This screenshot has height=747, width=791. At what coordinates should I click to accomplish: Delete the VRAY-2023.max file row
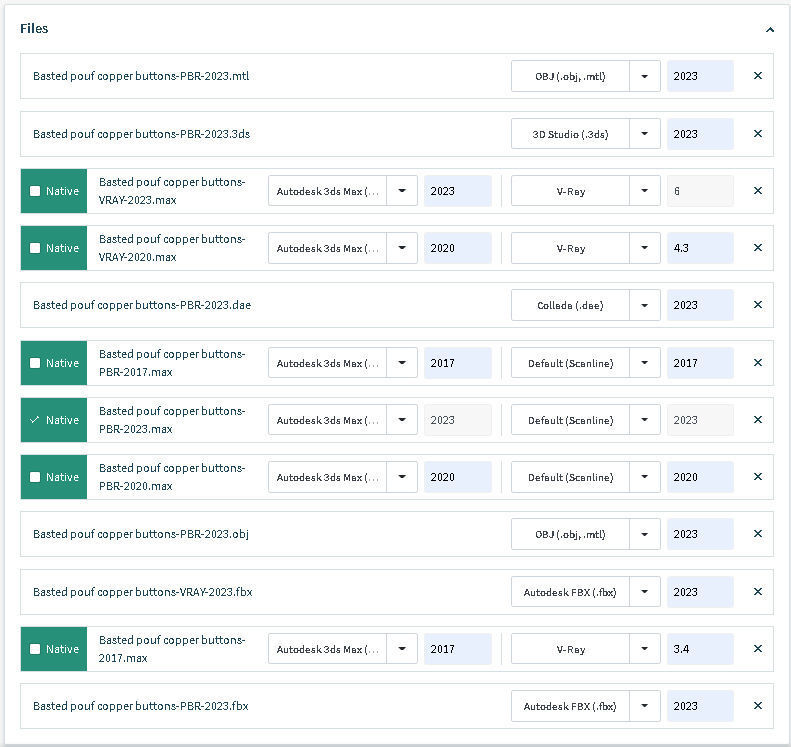tap(757, 191)
